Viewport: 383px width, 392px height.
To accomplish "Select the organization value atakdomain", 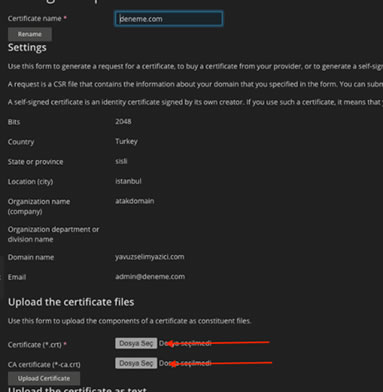I will (135, 201).
